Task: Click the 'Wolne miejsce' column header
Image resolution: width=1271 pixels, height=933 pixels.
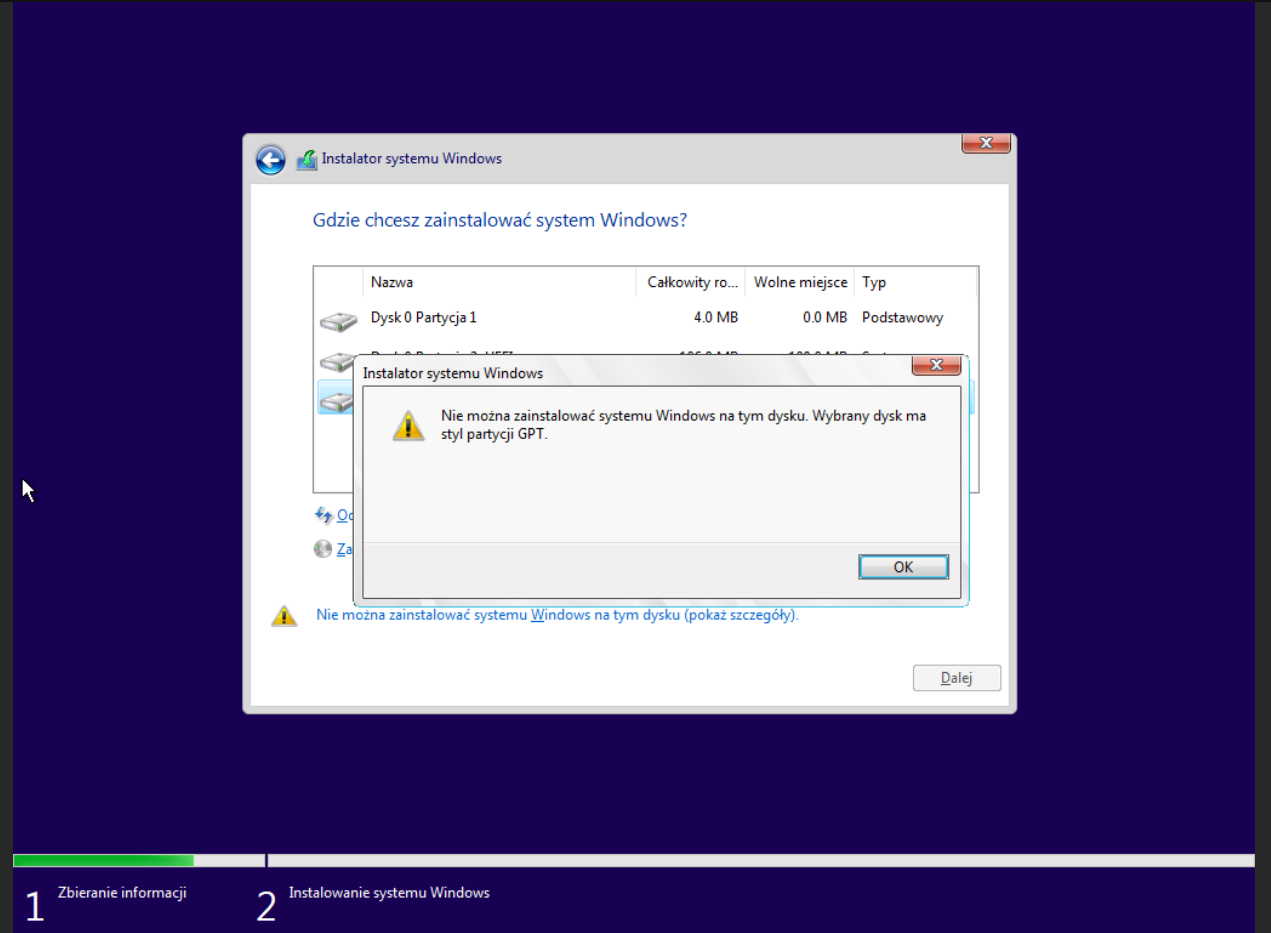Action: (x=800, y=282)
